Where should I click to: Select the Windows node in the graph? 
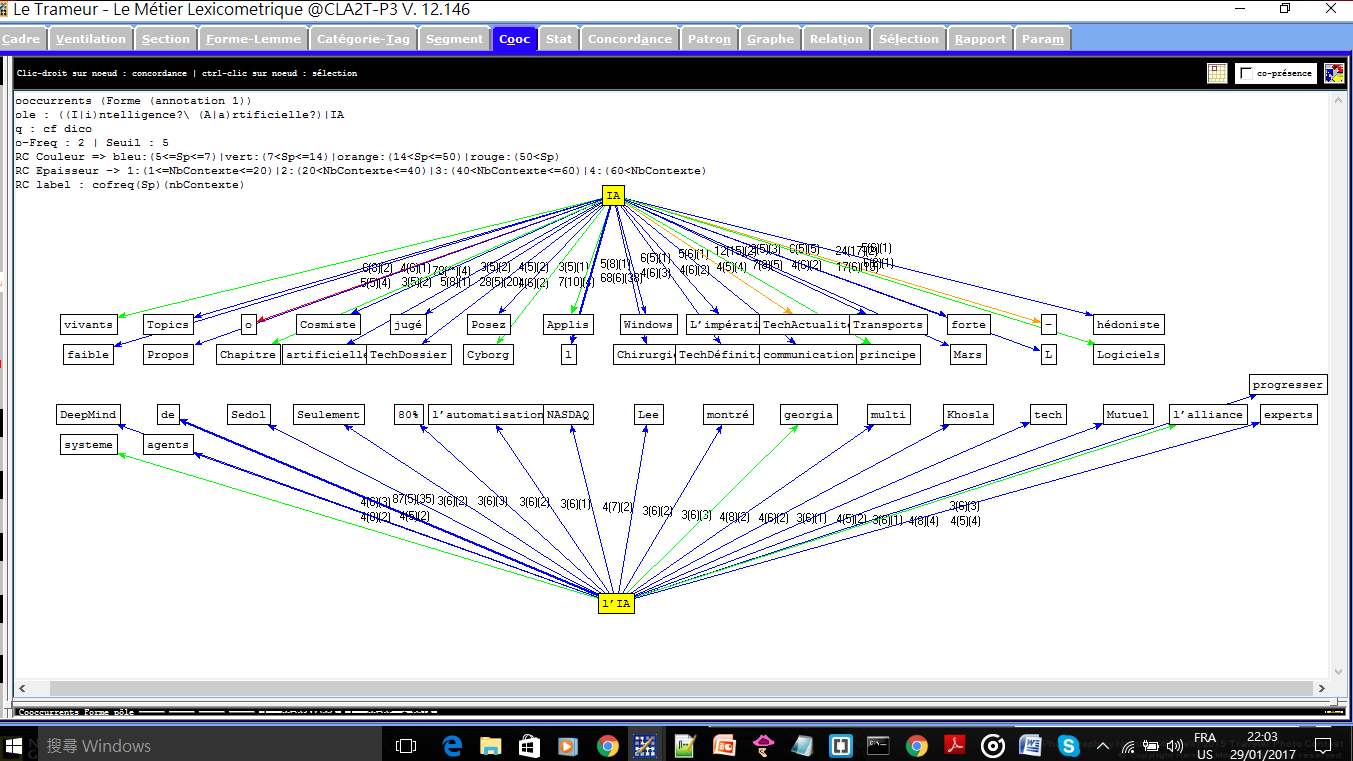pos(648,325)
